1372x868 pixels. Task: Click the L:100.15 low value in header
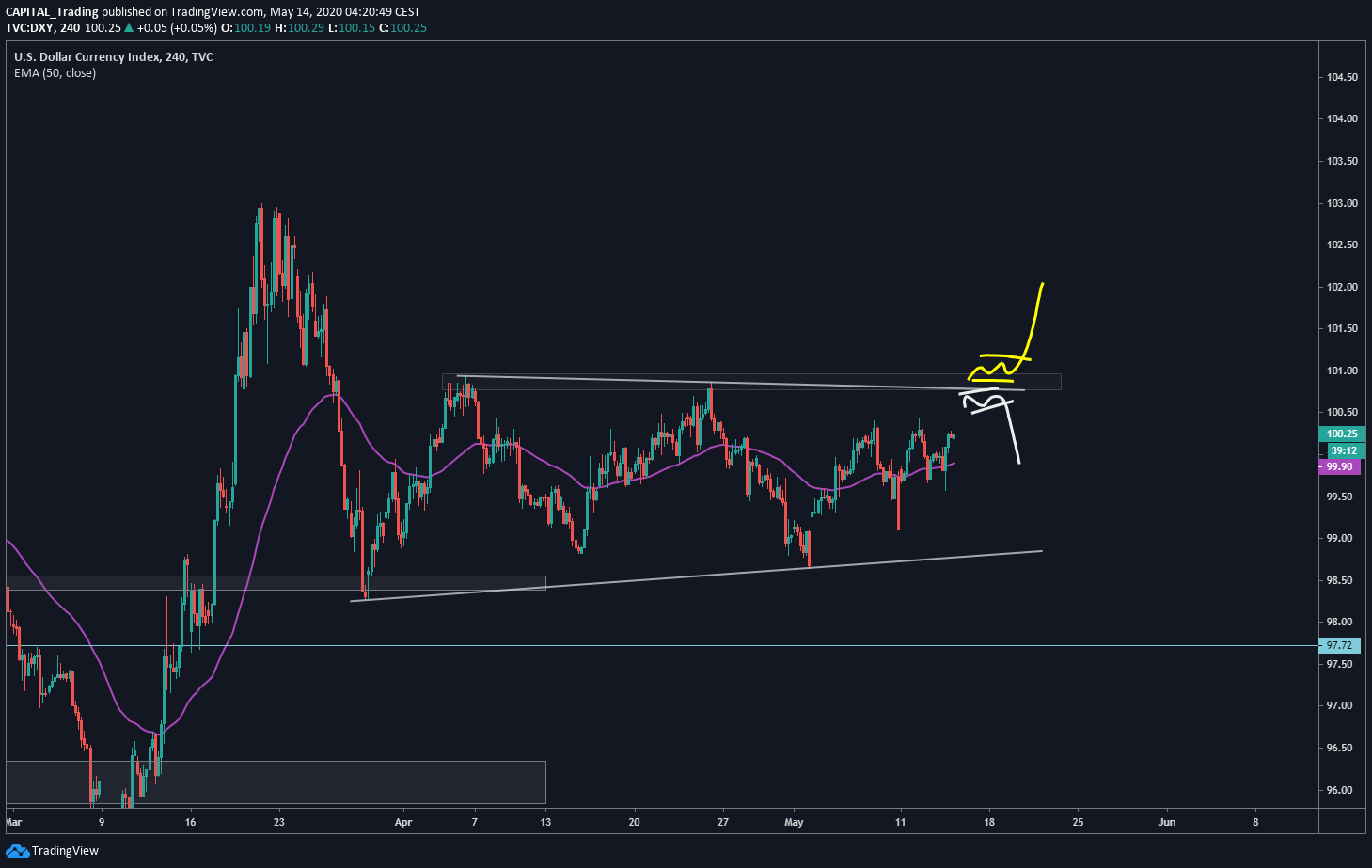351,27
